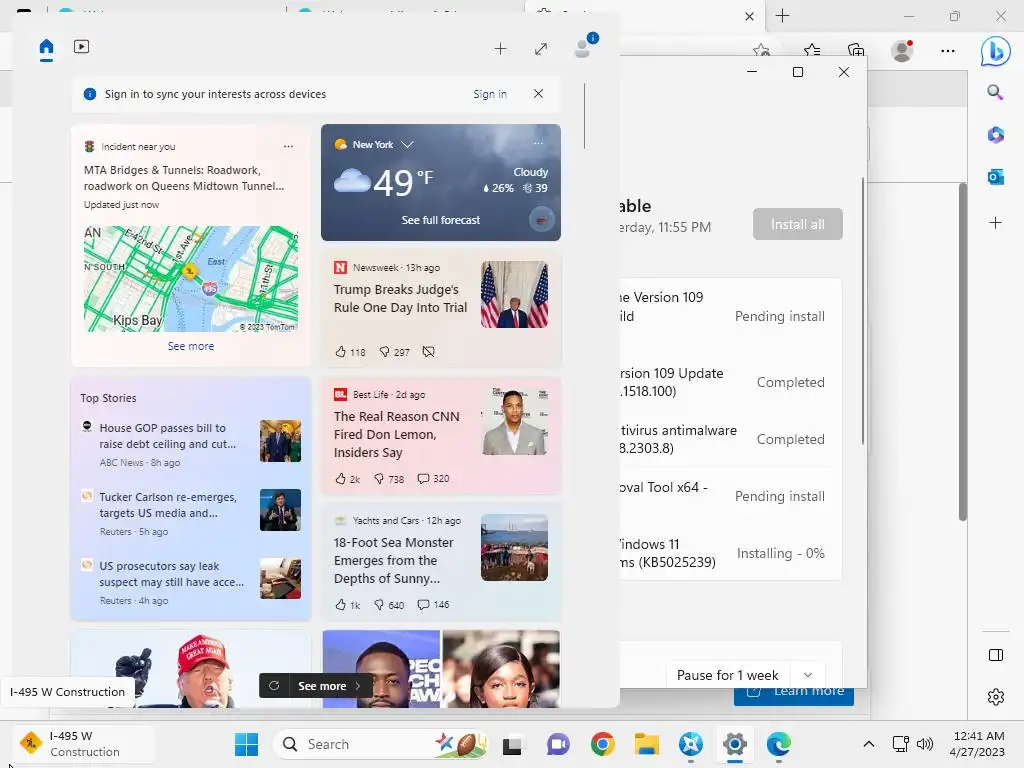Viewport: 1024px width, 768px height.
Task: Toggle the Edge sidebar visibility icon
Action: (996, 655)
